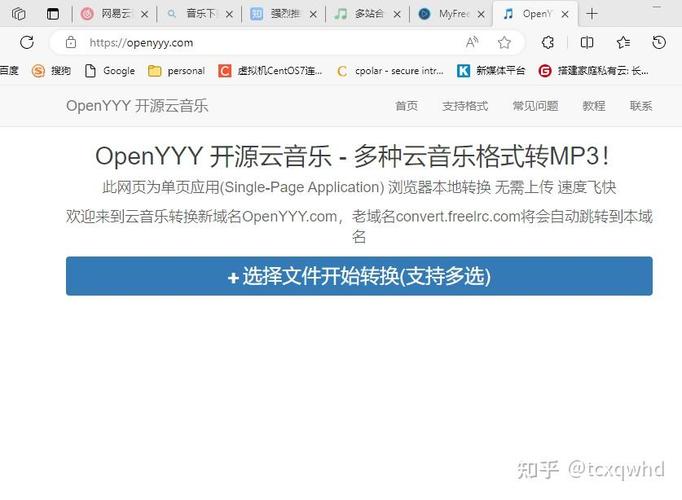Open the 虚拟机CentOS7 bookmark
This screenshot has height=500, width=682.
click(270, 70)
